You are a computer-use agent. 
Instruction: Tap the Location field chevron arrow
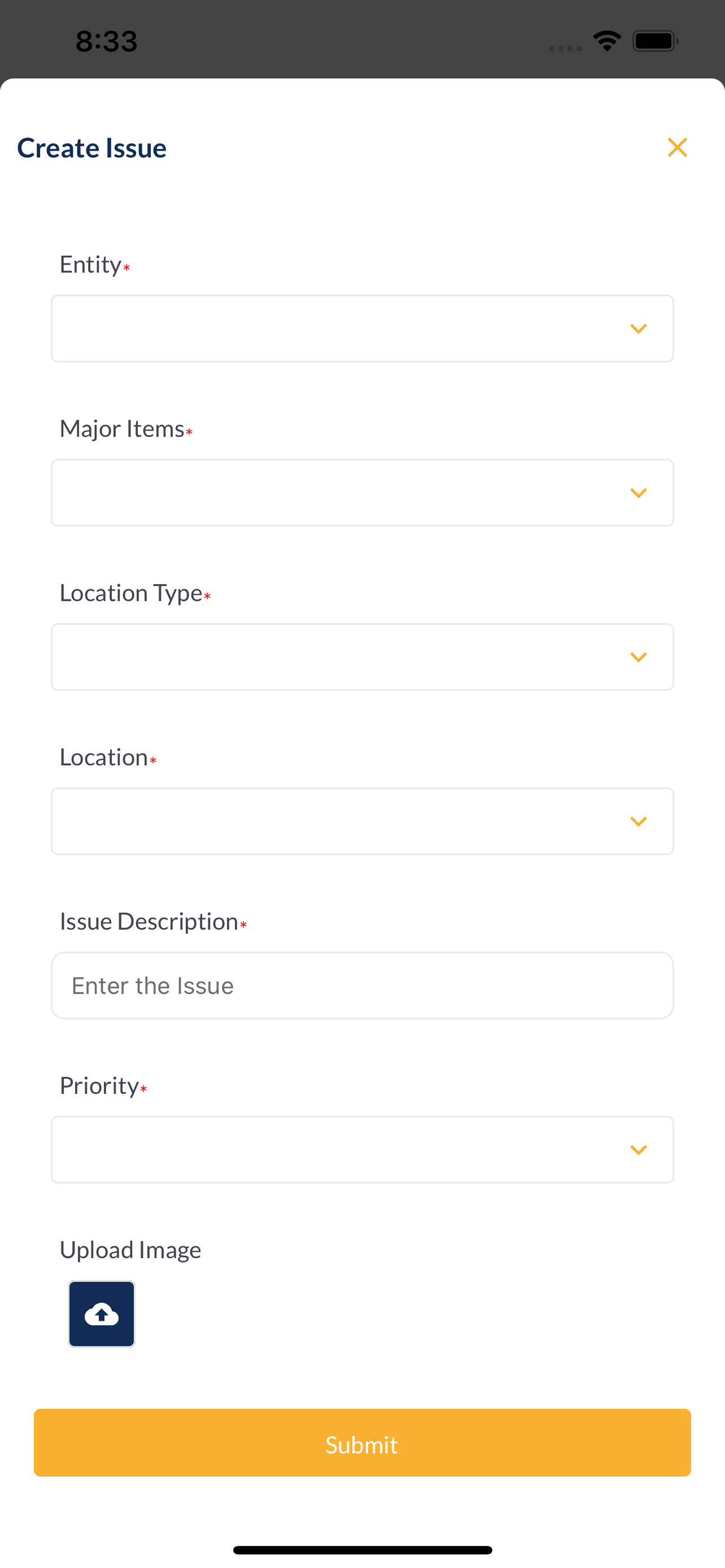(x=638, y=822)
